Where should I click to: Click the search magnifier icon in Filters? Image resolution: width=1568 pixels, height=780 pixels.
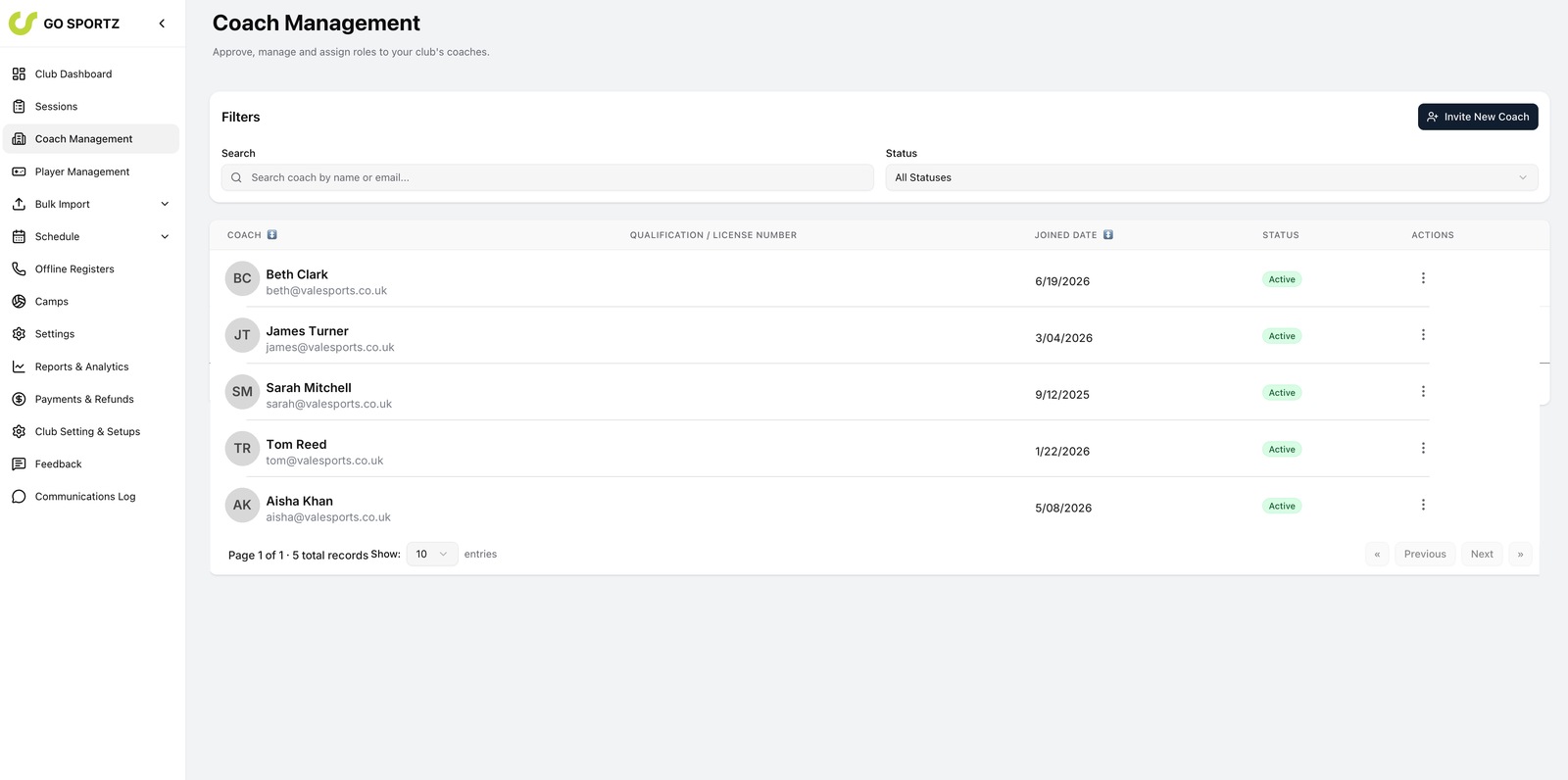click(x=236, y=177)
